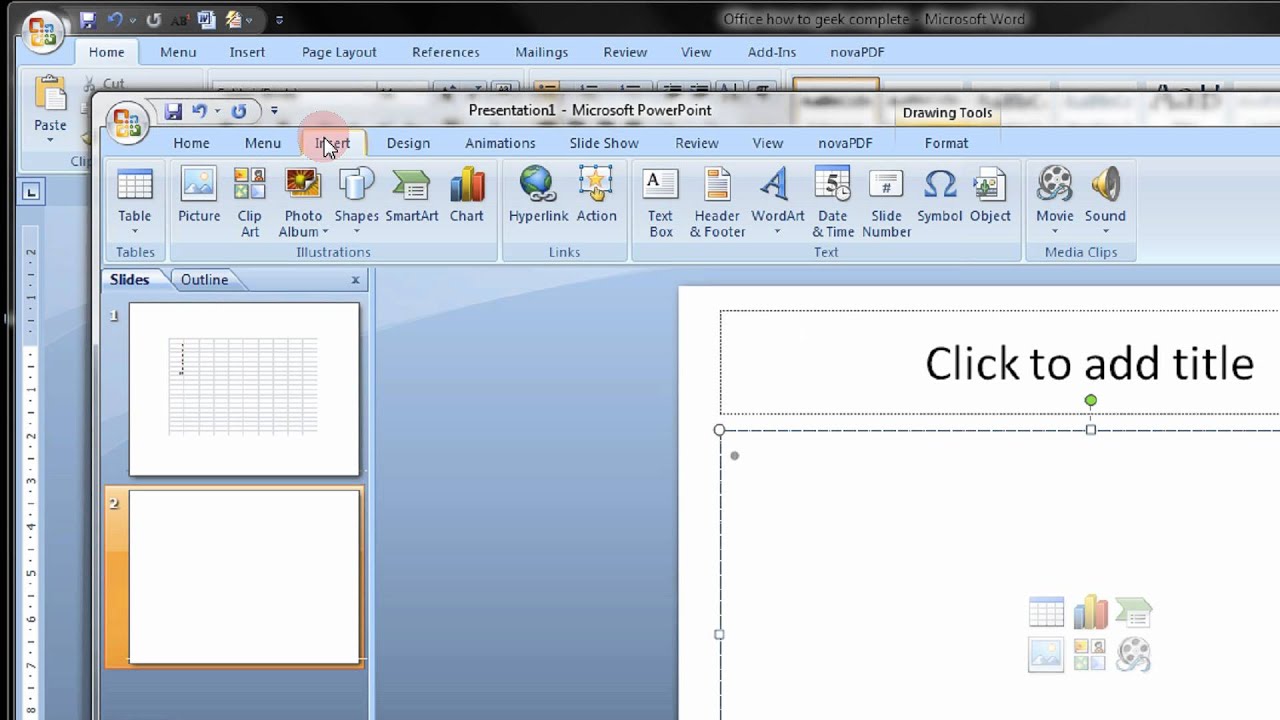The height and width of the screenshot is (720, 1280).
Task: Expand the Movie dropdown arrow
Action: click(x=1054, y=232)
